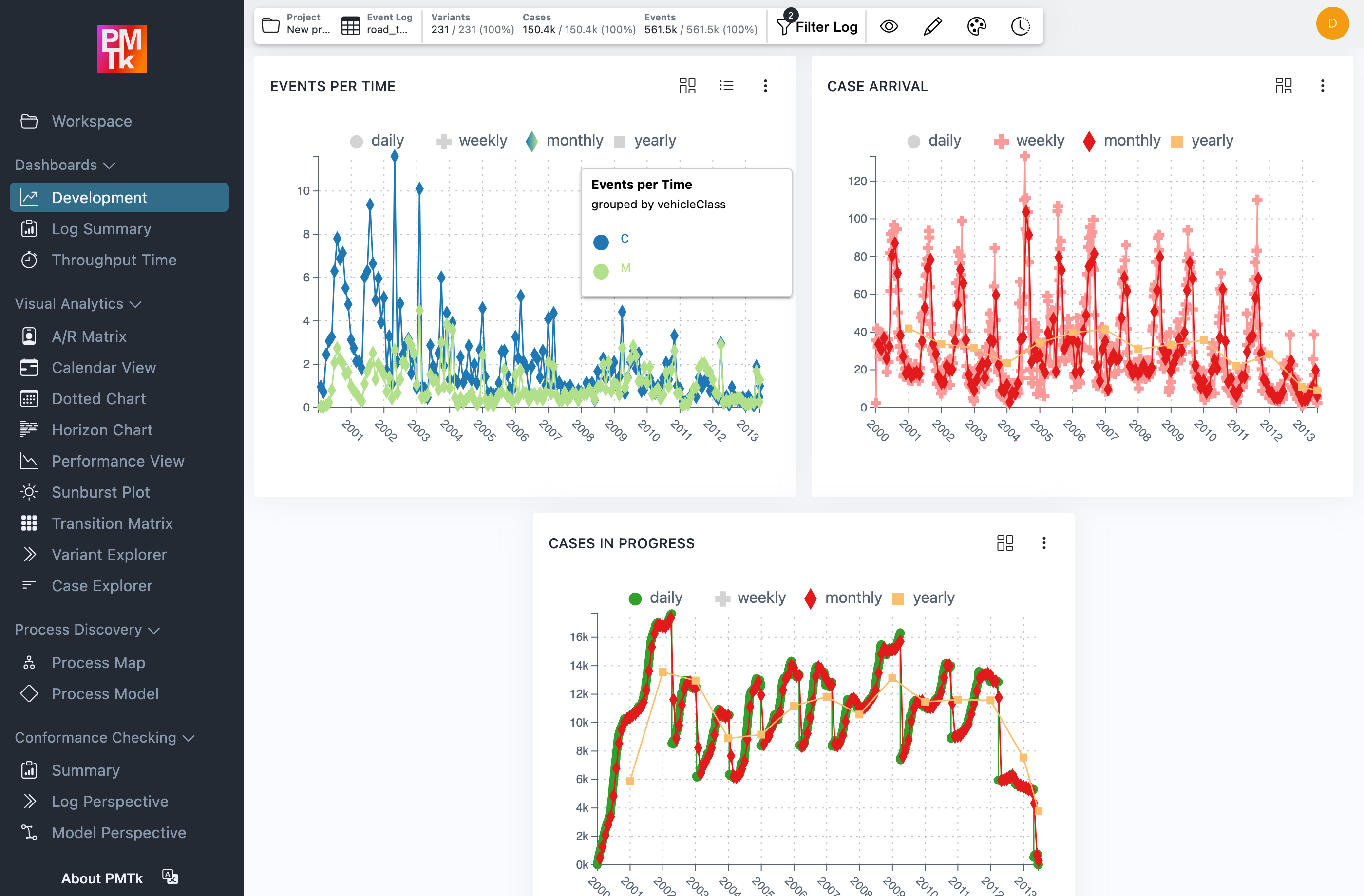Click the clock icon in the toolbar
The height and width of the screenshot is (896, 1364).
click(1020, 25)
